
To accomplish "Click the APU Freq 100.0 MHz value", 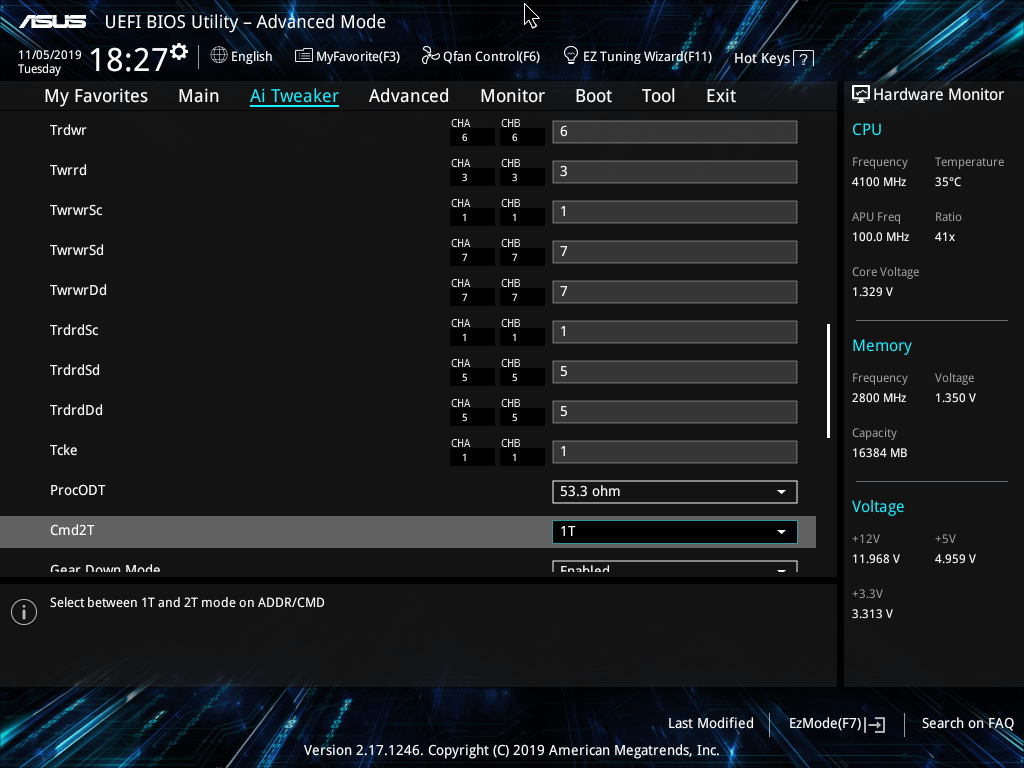I will (880, 237).
